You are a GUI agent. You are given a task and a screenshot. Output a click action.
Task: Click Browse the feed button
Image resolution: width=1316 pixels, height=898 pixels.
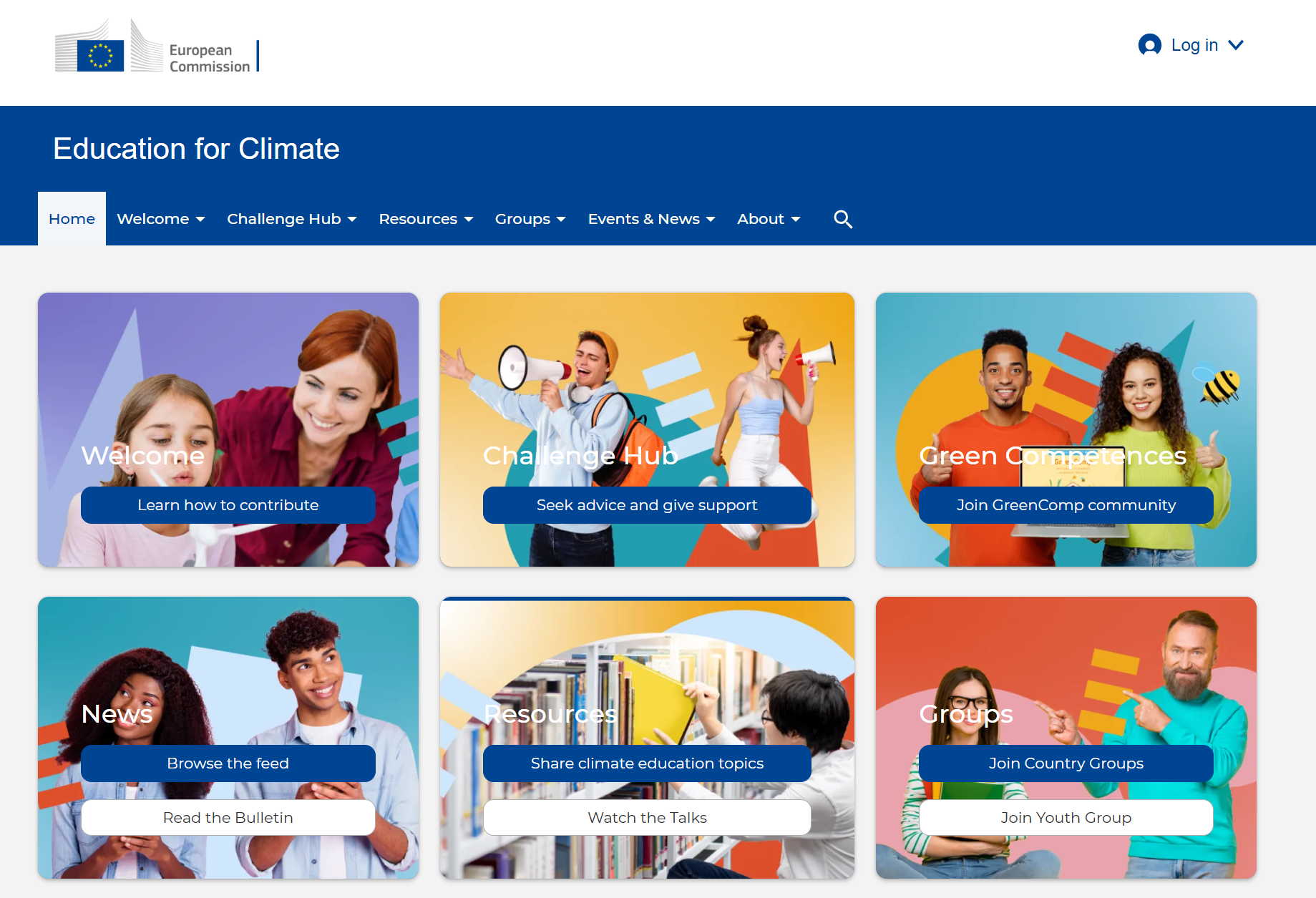[228, 763]
